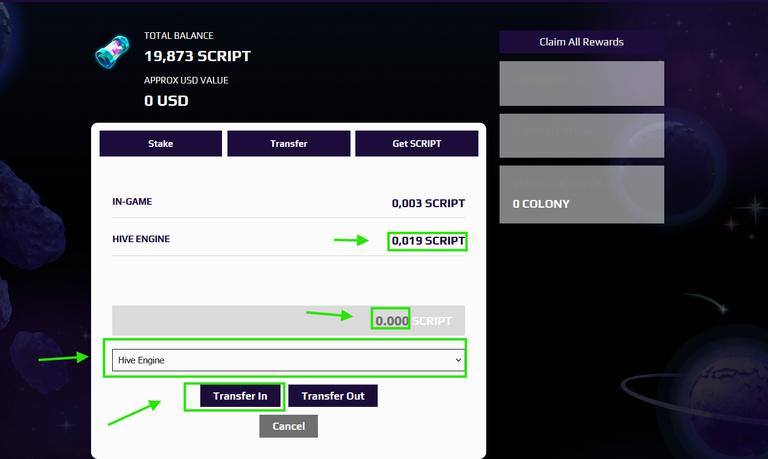Click the 0,003 SCRIPT in-game balance
This screenshot has height=459, width=768.
428,203
